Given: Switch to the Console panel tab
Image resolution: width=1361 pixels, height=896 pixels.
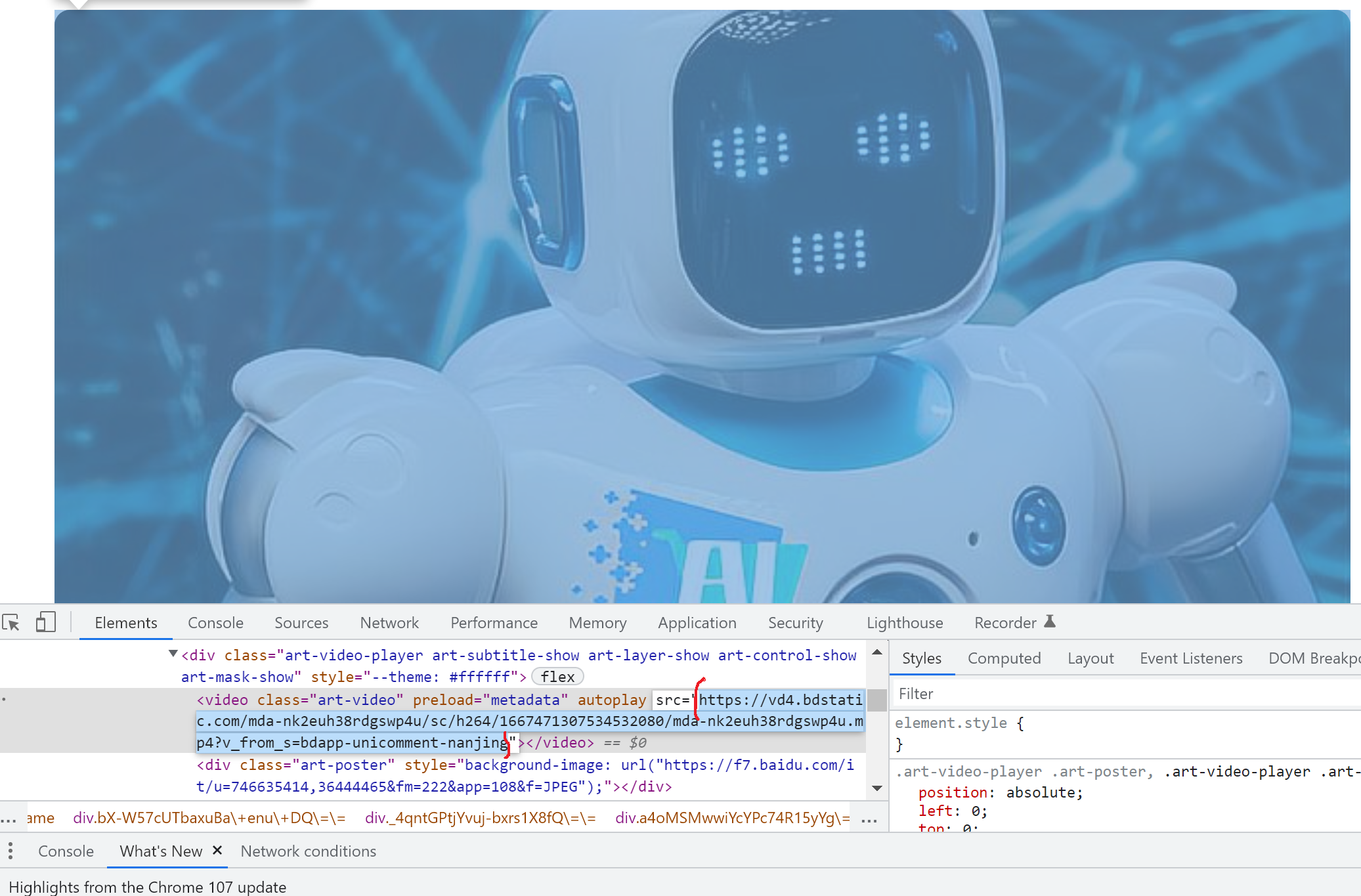Looking at the screenshot, I should [x=215, y=623].
